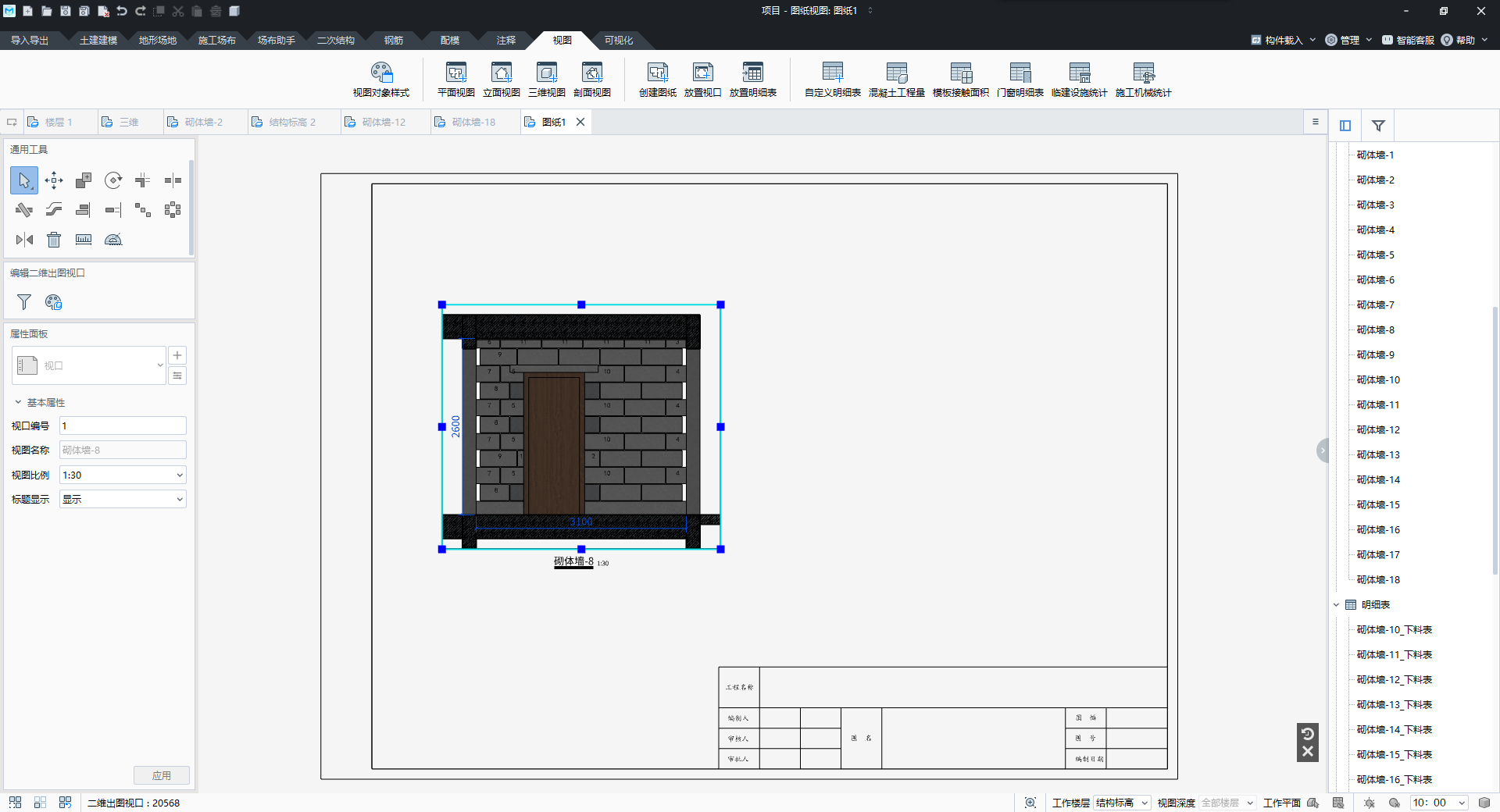Viewport: 1500px width, 812px height.
Task: Select the arrow selection tool
Action: click(x=24, y=180)
